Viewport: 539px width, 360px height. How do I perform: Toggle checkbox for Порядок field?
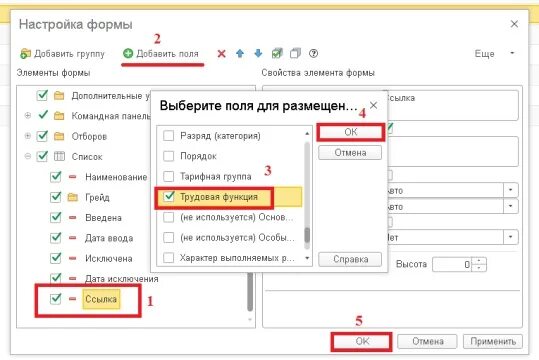[x=168, y=156]
